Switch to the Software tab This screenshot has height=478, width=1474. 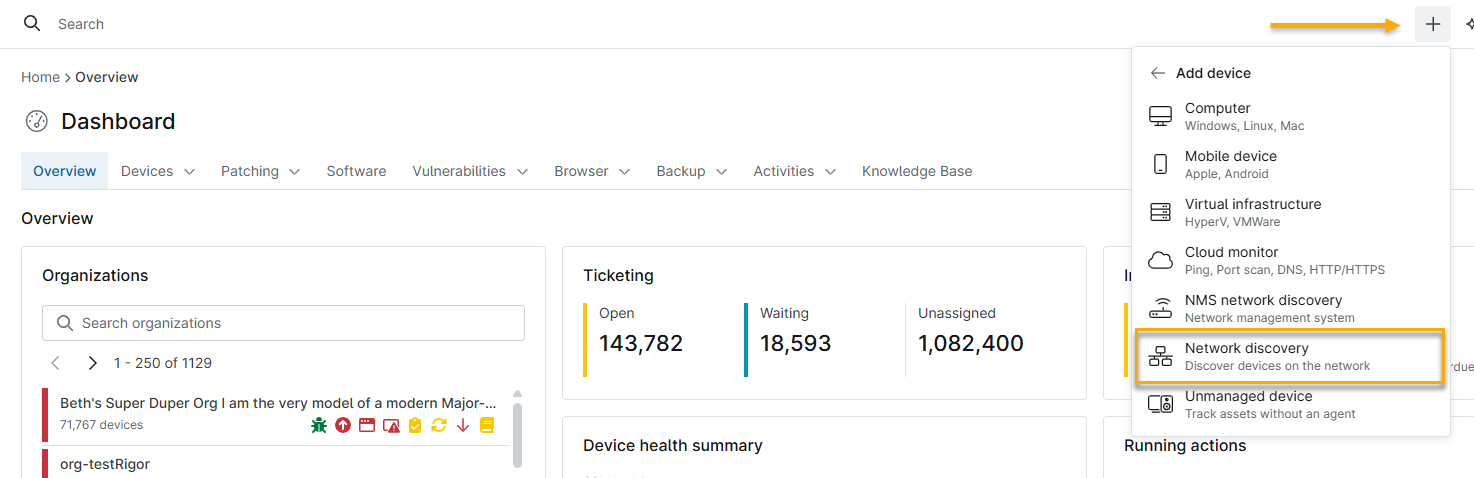click(356, 171)
